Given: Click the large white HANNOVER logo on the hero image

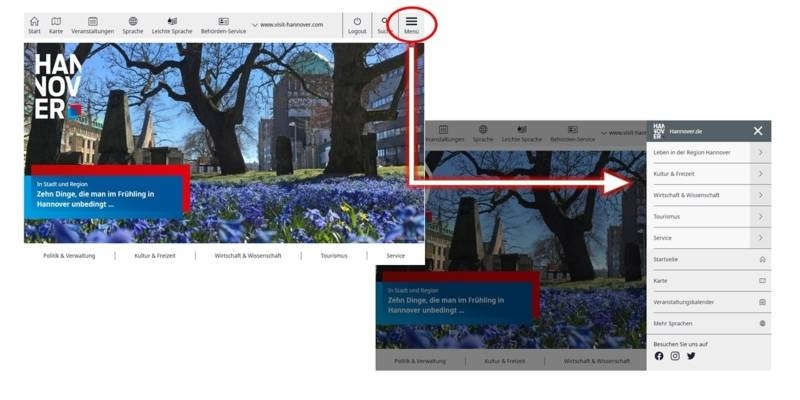Looking at the screenshot, I should coord(58,86).
